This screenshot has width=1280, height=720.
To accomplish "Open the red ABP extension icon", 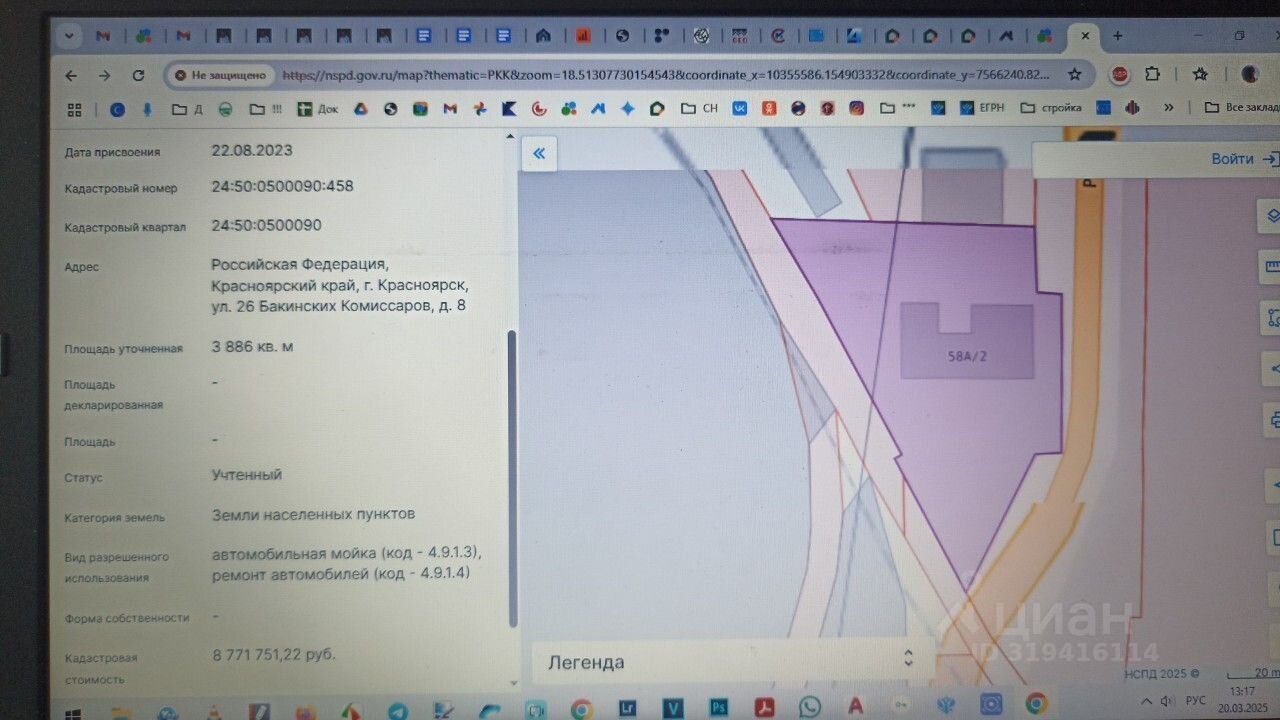I will pyautogui.click(x=1120, y=74).
